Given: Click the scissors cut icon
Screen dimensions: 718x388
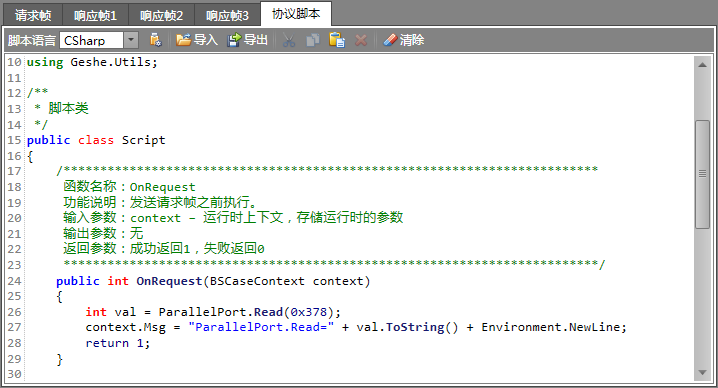Looking at the screenshot, I should (x=289, y=40).
